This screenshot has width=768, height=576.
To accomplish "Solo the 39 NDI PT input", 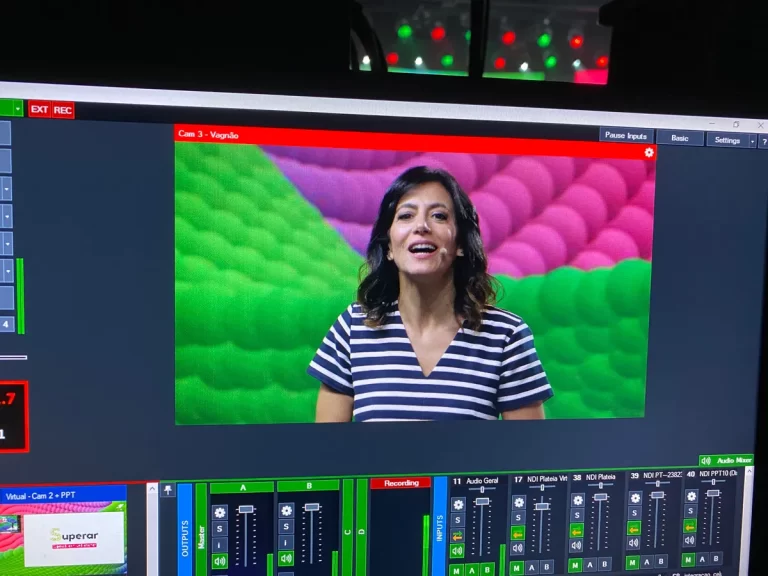I will pyautogui.click(x=635, y=513).
